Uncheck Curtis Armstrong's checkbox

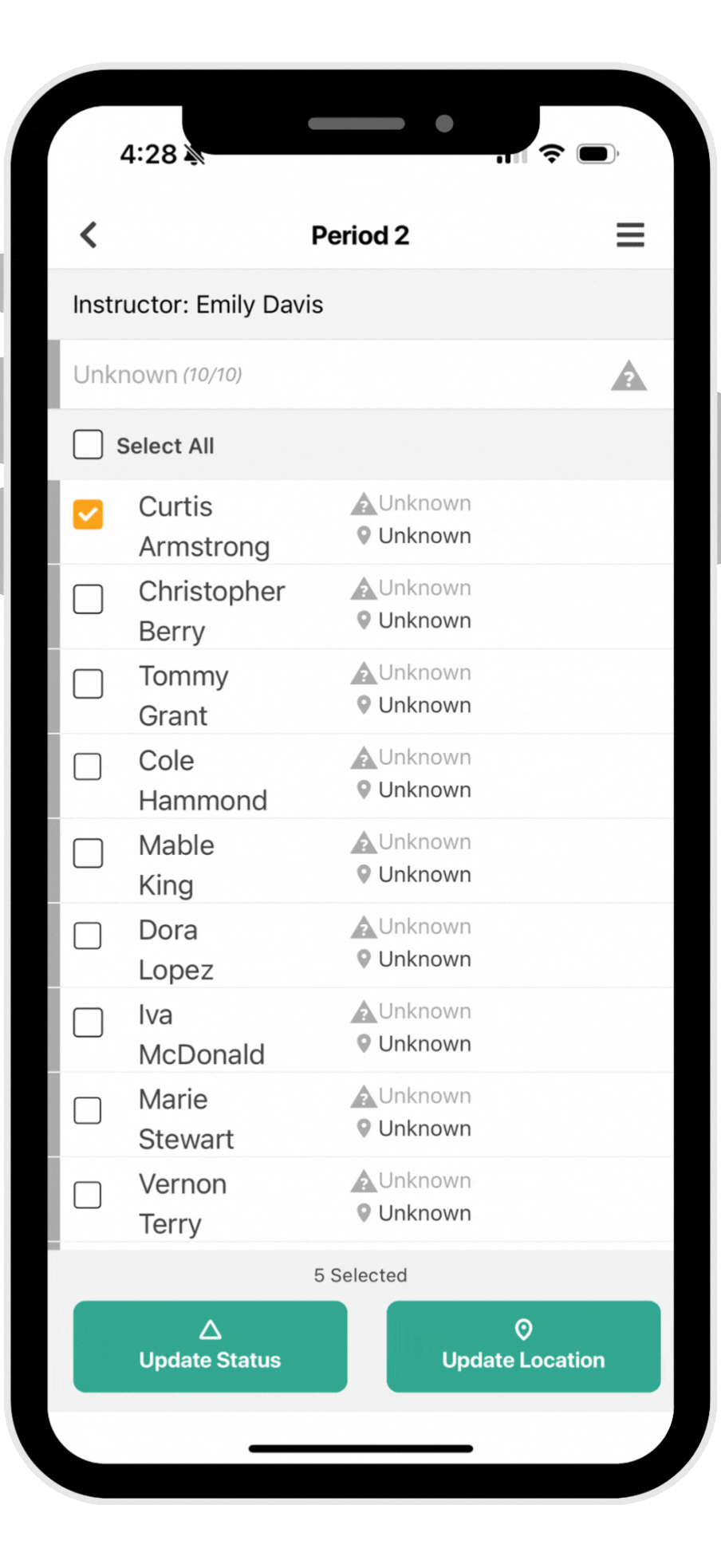point(89,514)
